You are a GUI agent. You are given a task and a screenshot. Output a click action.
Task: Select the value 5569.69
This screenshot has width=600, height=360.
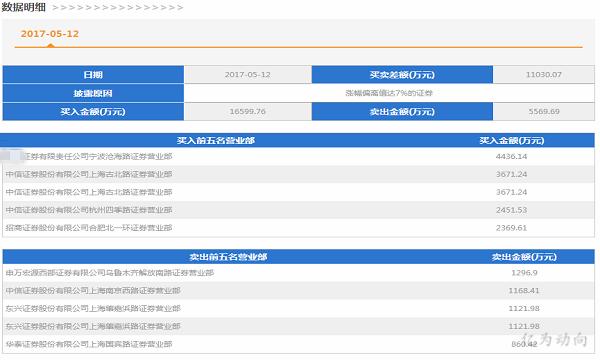[x=544, y=111]
